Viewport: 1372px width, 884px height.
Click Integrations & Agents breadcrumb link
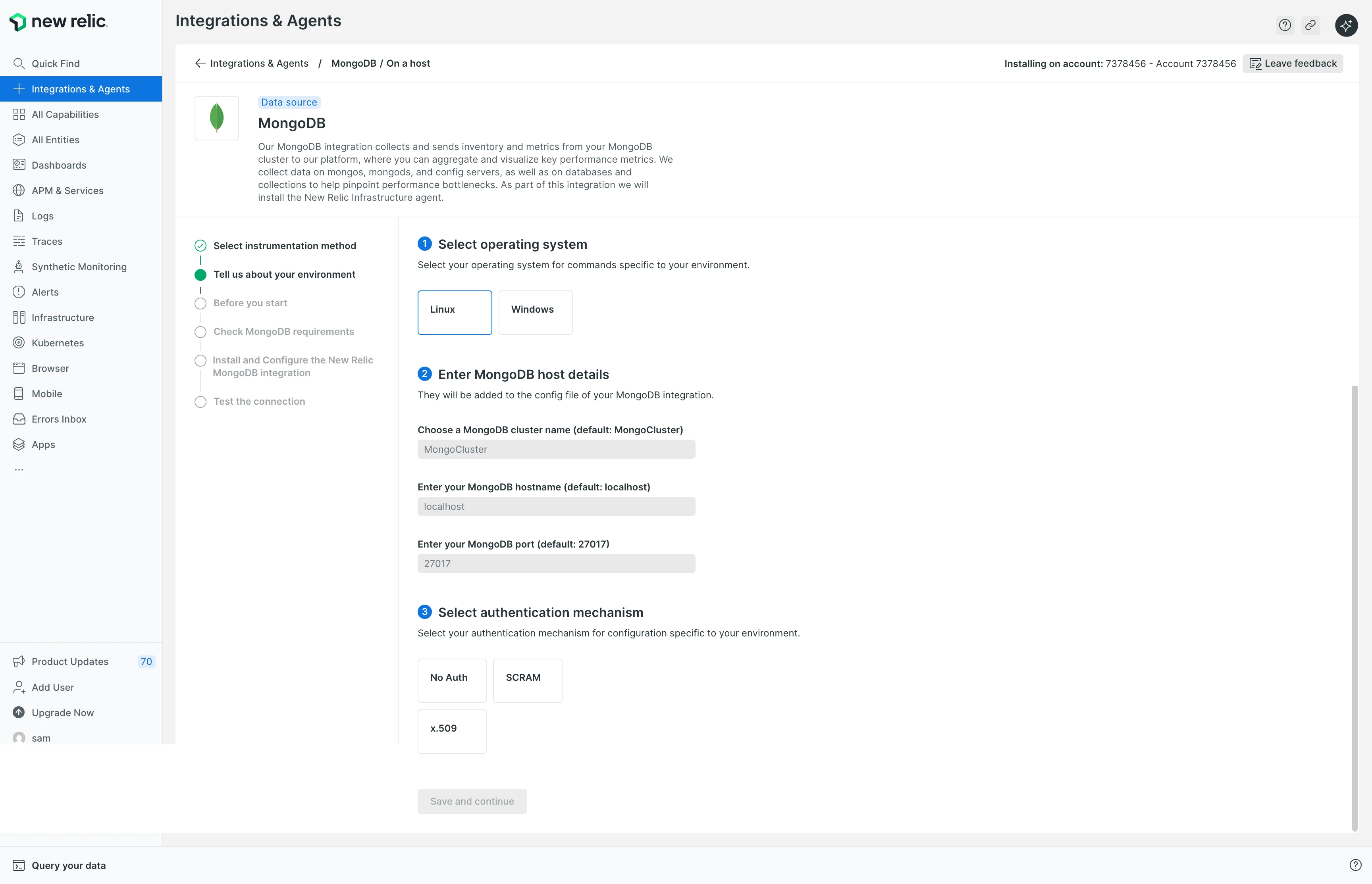pos(259,63)
